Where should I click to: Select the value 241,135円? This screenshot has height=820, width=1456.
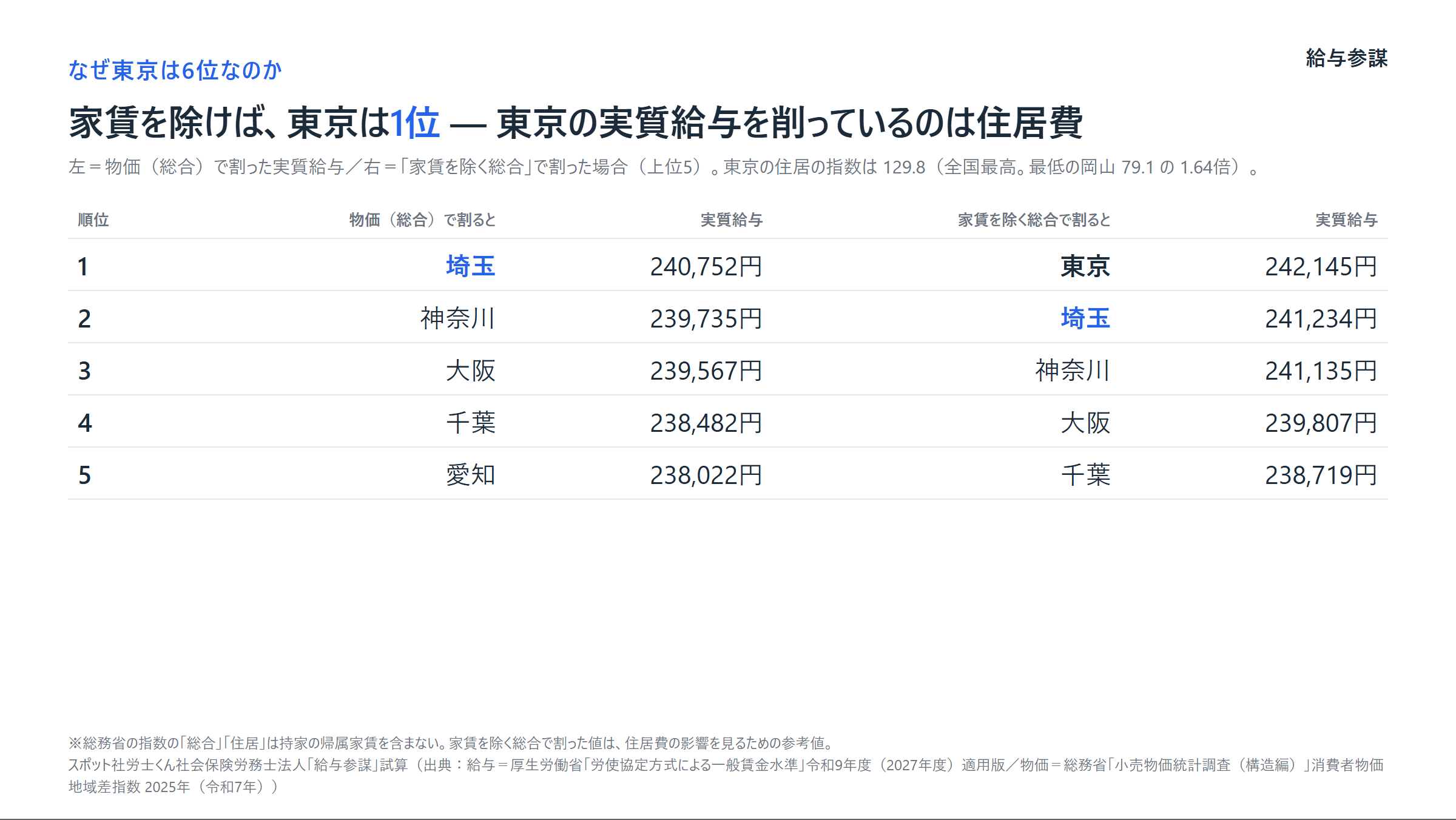pyautogui.click(x=1321, y=371)
